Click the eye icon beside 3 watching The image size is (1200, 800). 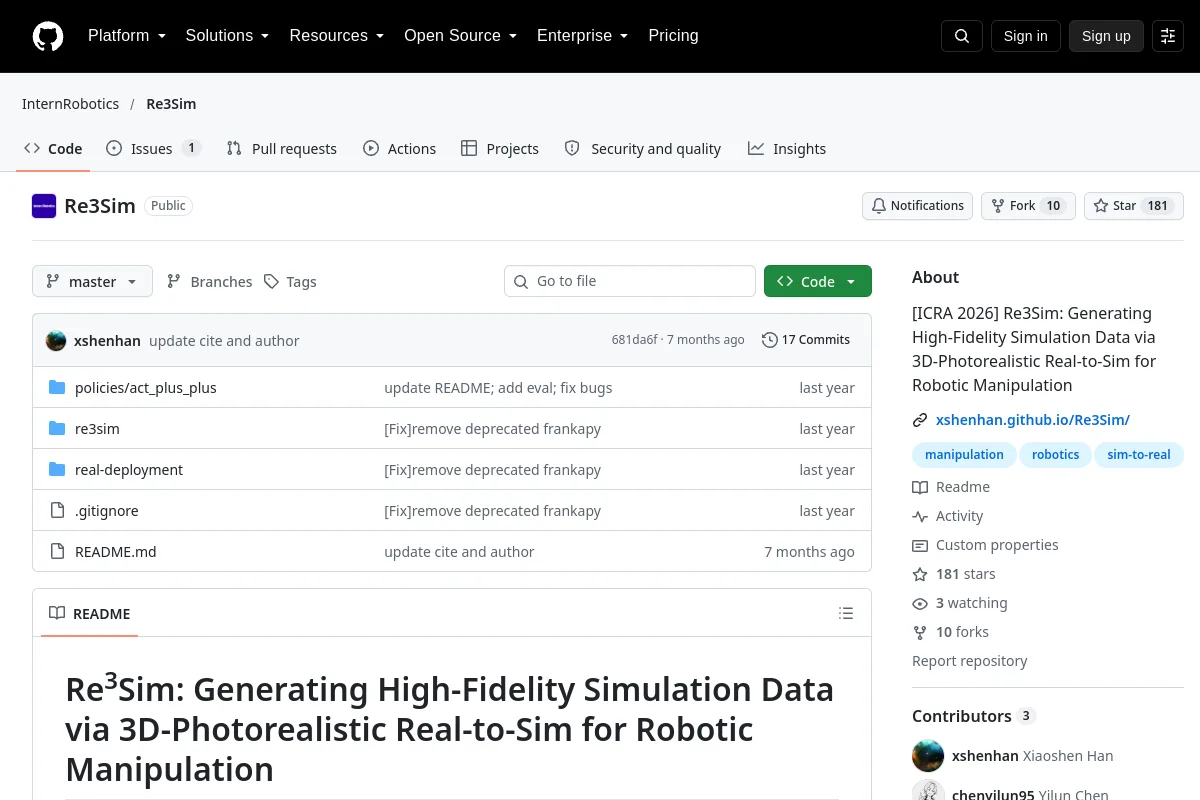coord(920,603)
